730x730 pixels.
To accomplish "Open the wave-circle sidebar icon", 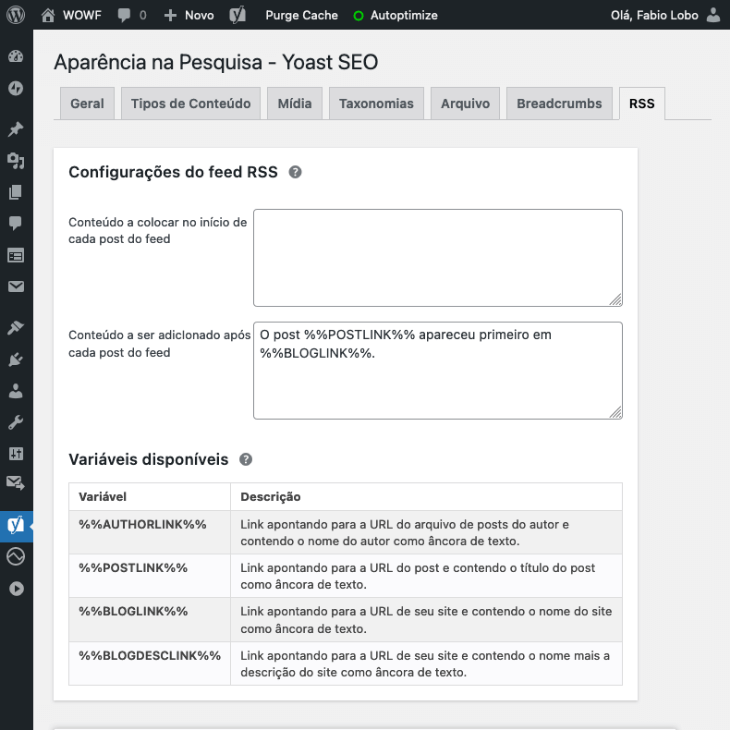I will (x=16, y=556).
